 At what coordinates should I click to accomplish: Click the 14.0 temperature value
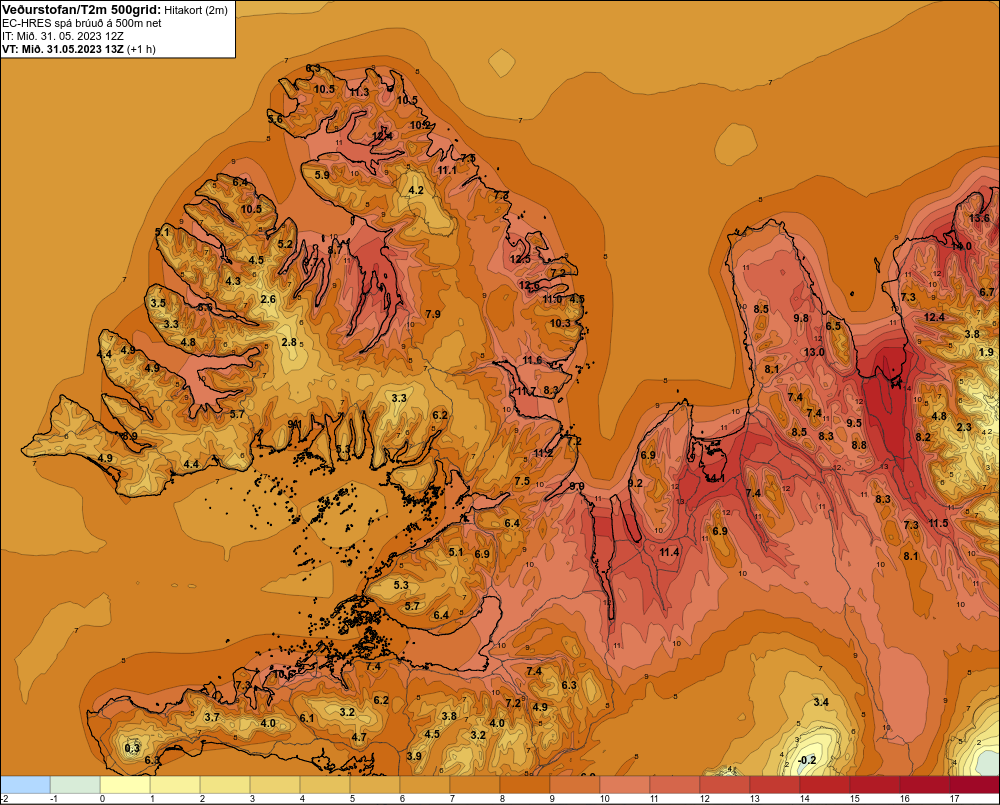coord(962,246)
